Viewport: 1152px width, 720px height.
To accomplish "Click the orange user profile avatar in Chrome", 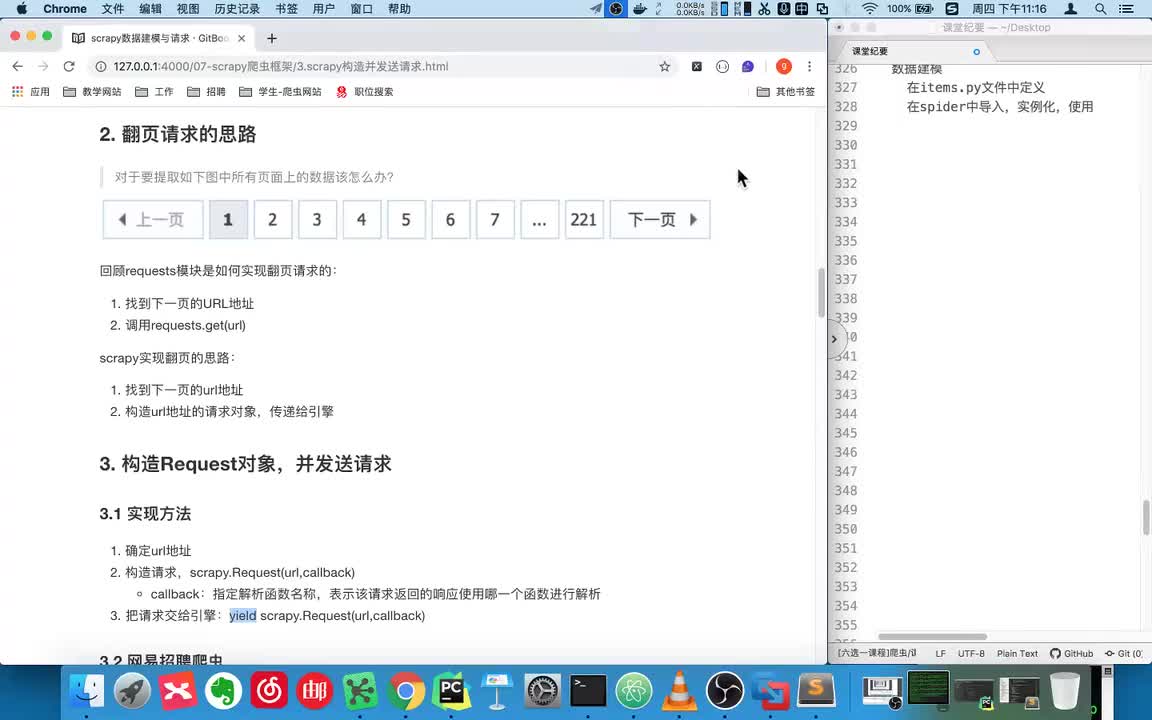I will 784,66.
